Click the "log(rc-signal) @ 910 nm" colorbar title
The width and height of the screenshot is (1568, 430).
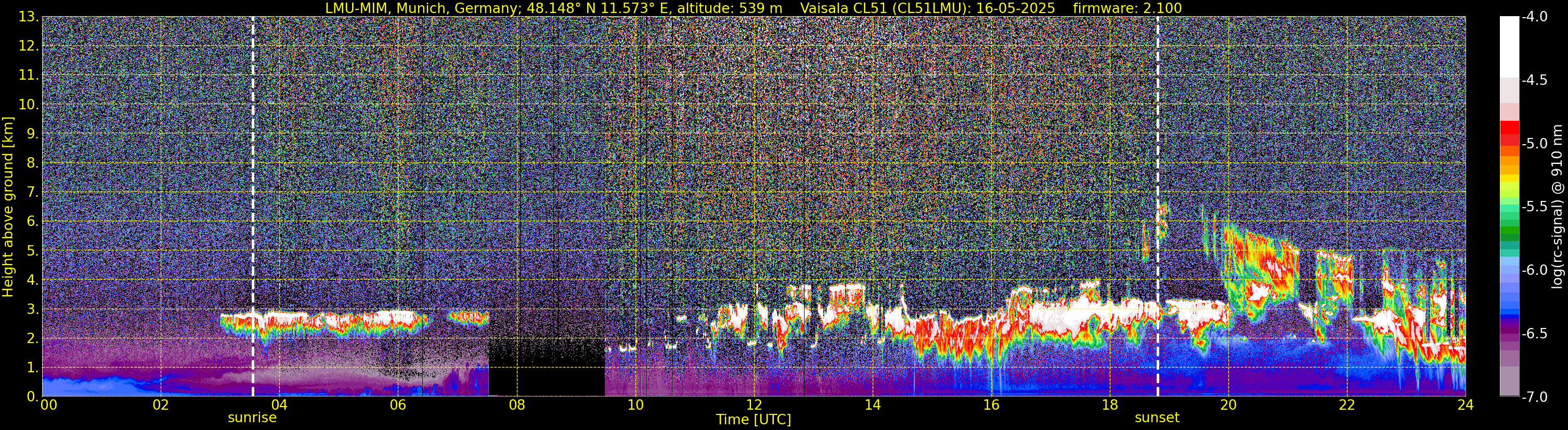tap(1558, 207)
